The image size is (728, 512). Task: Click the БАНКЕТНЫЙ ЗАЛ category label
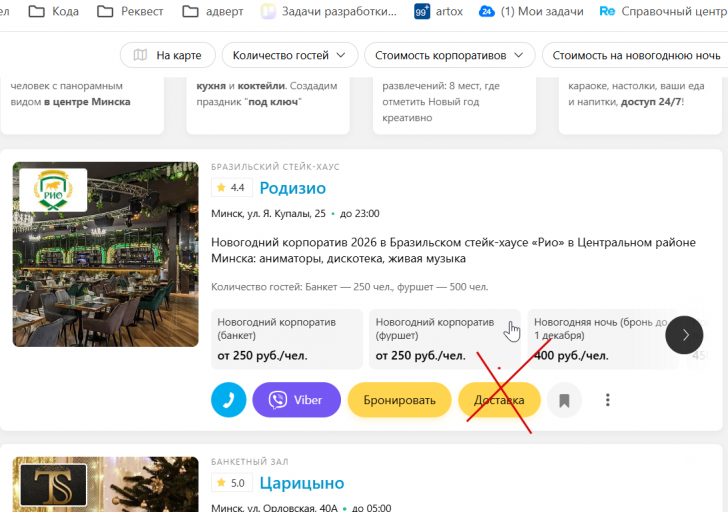click(x=250, y=462)
